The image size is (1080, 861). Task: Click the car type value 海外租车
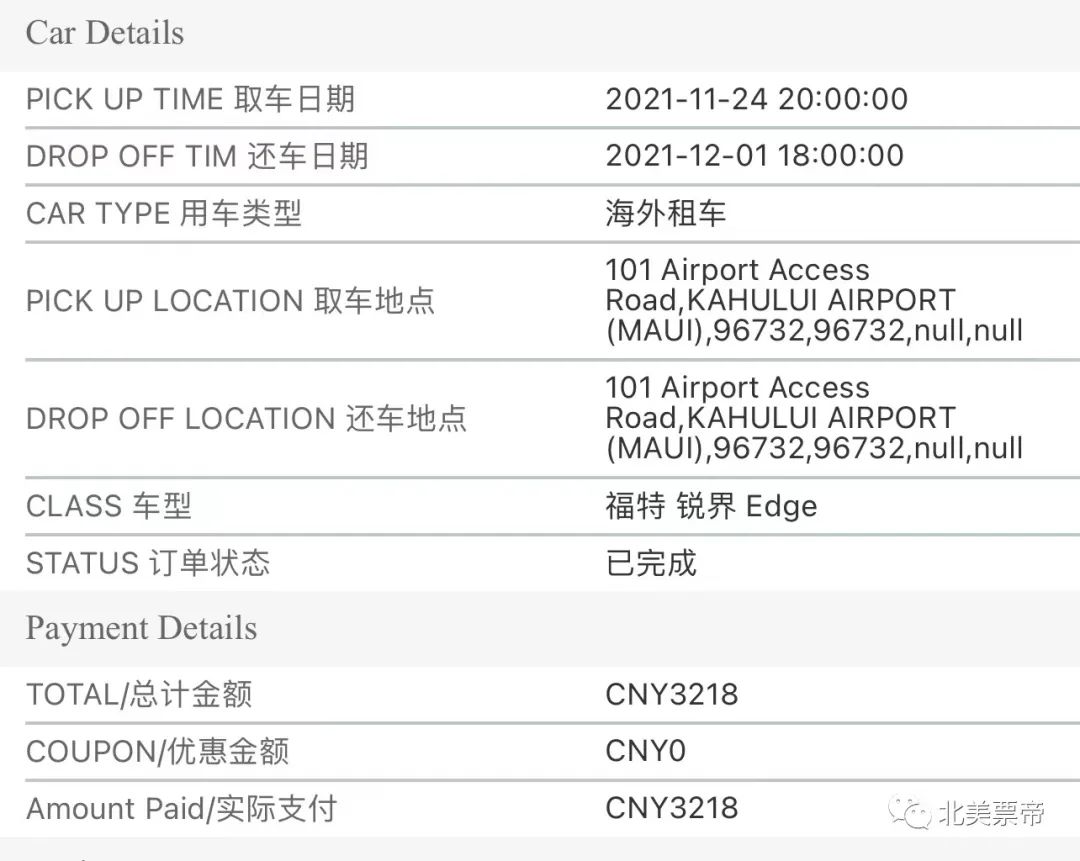tap(665, 213)
